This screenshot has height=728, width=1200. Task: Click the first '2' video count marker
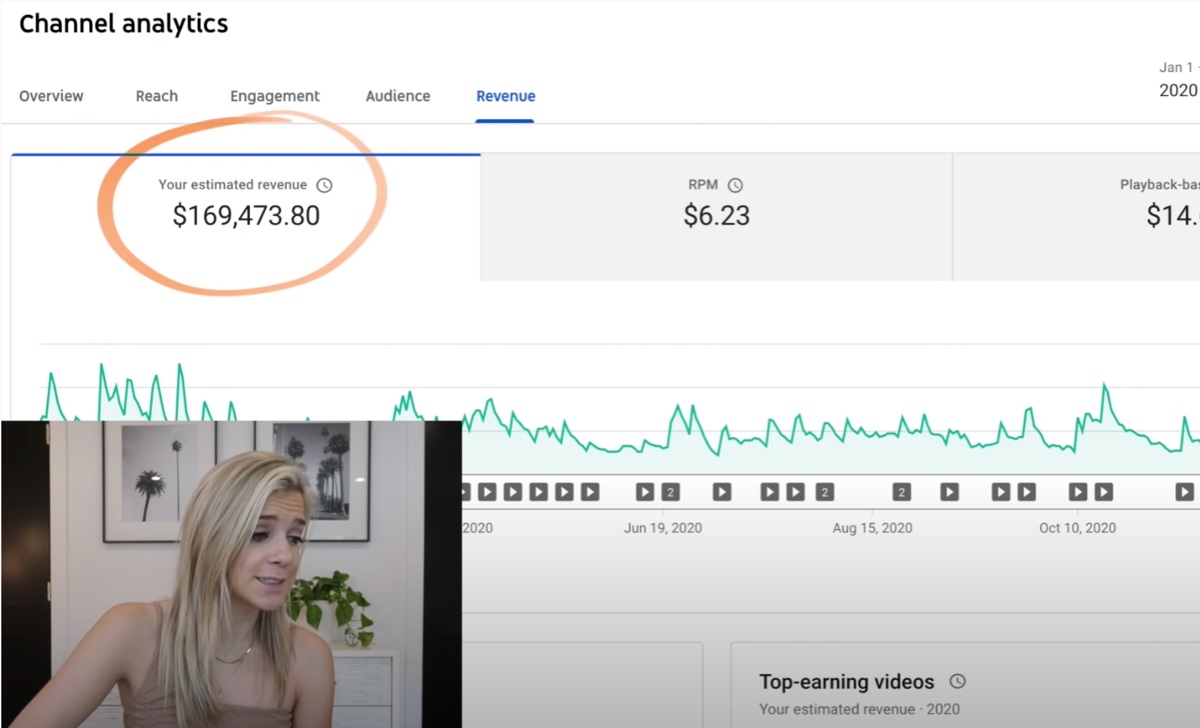[670, 492]
